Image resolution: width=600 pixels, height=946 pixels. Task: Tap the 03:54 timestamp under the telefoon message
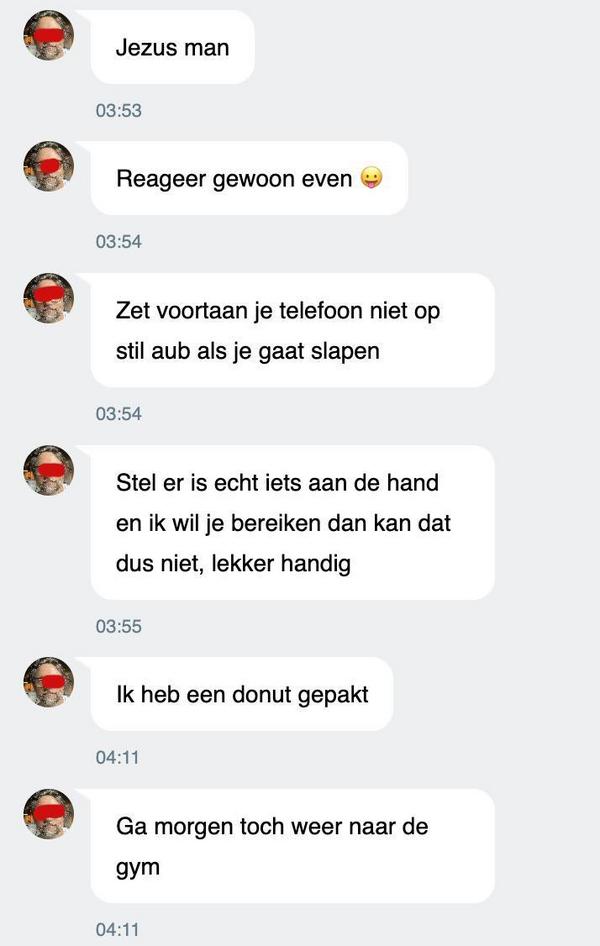119,414
